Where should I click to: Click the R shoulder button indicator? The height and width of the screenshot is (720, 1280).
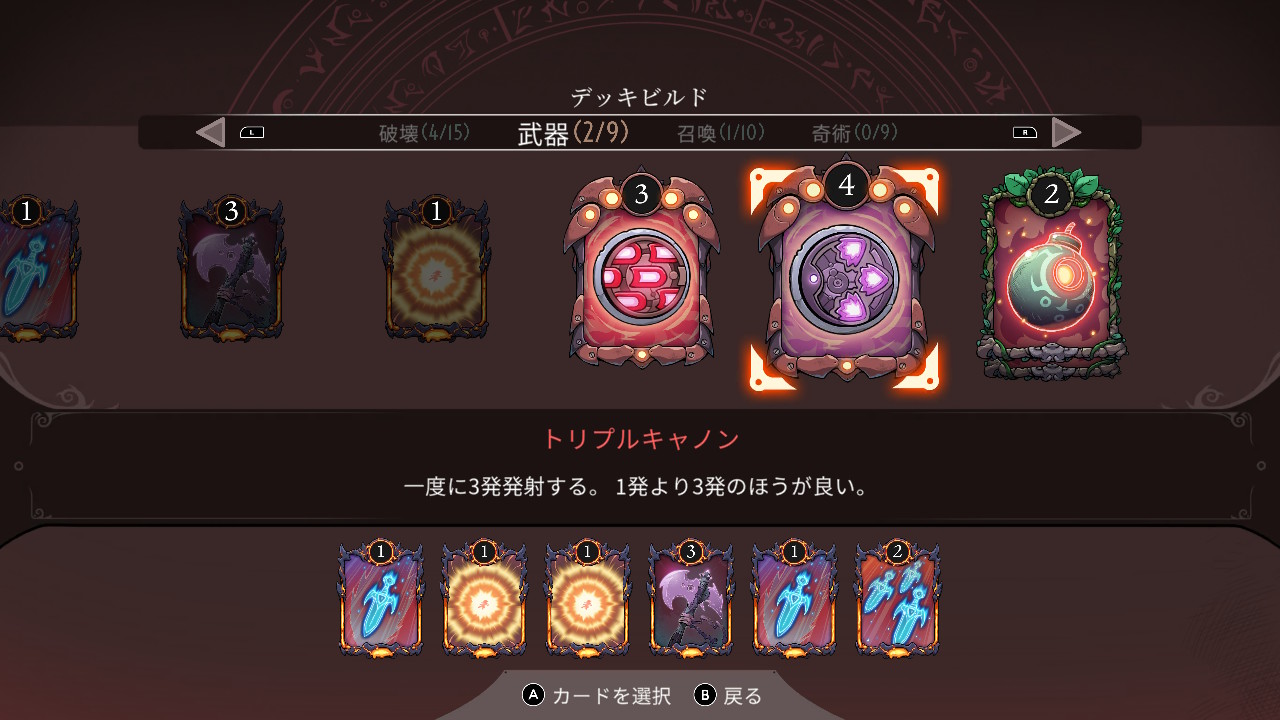click(x=1025, y=132)
